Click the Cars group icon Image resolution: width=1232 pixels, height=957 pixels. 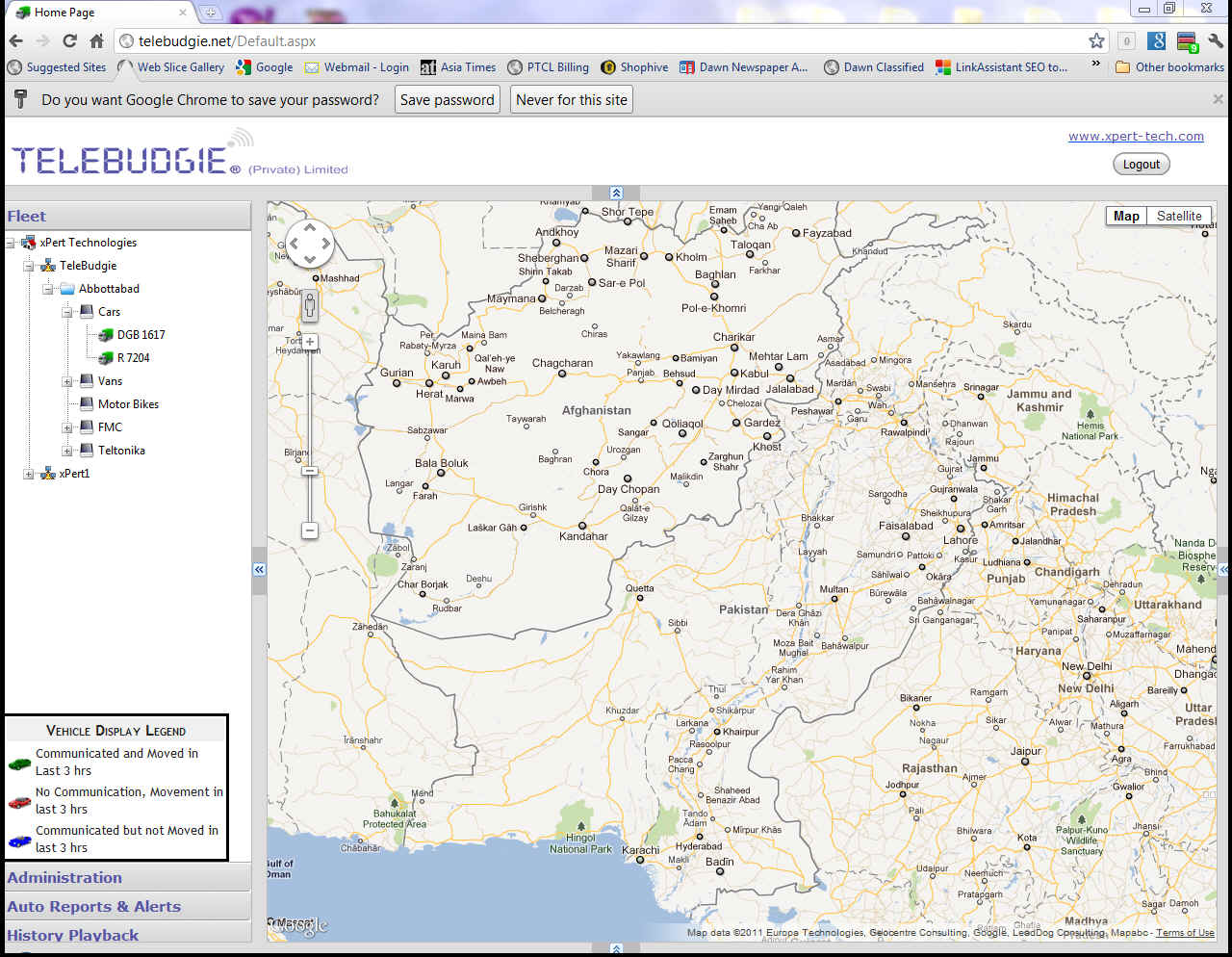87,312
